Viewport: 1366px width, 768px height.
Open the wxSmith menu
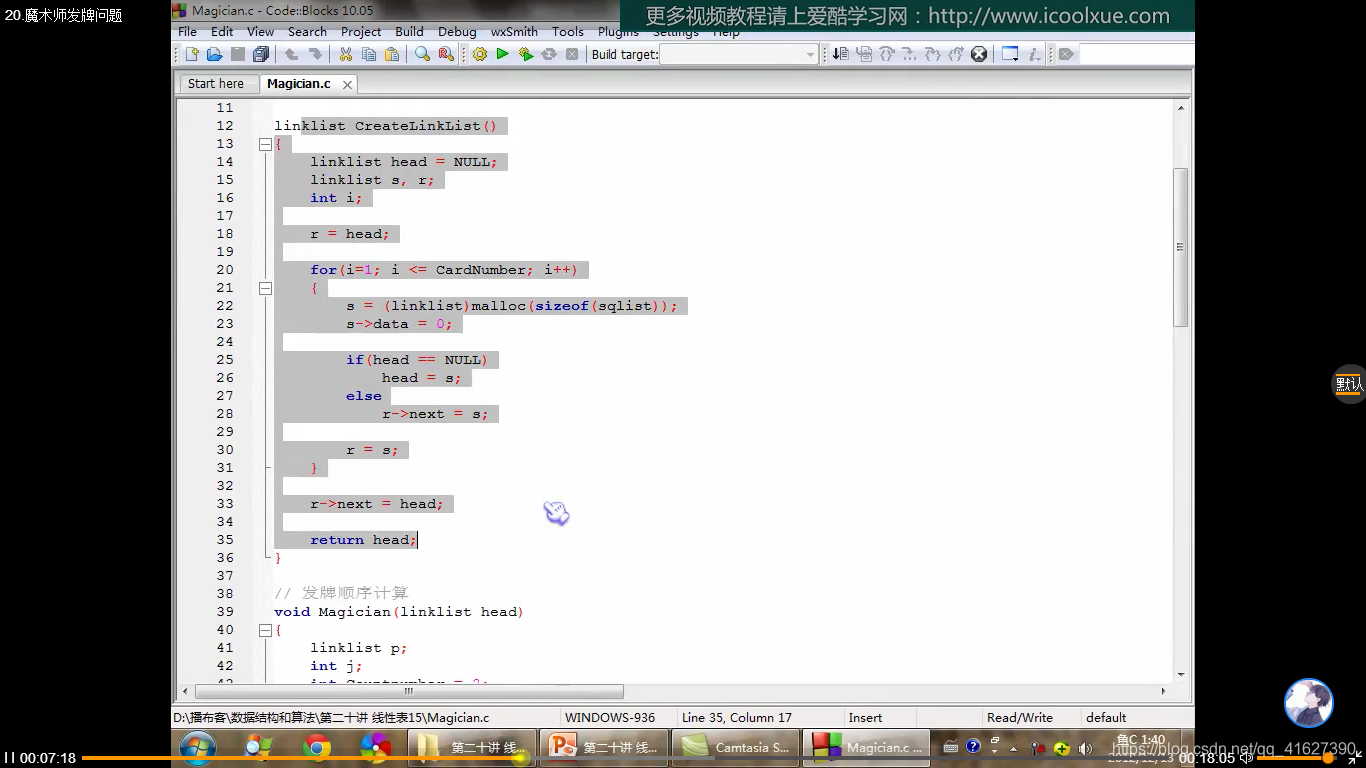tap(514, 32)
